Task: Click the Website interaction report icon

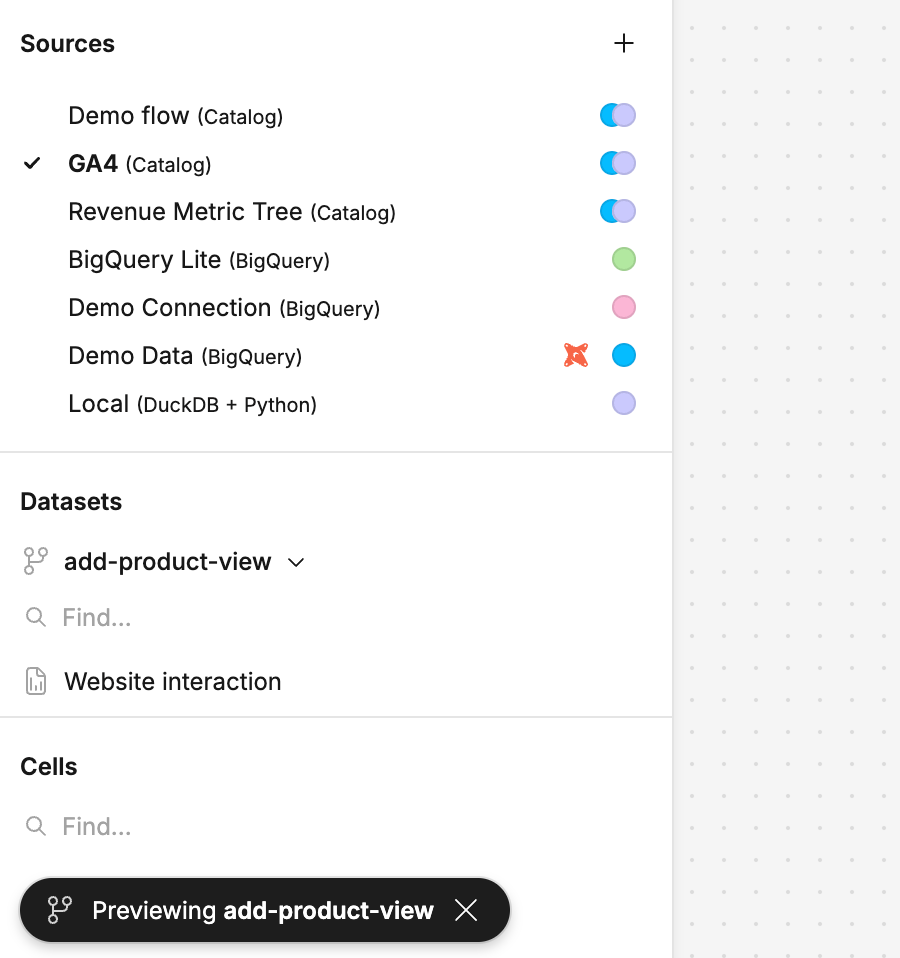Action: 36,682
